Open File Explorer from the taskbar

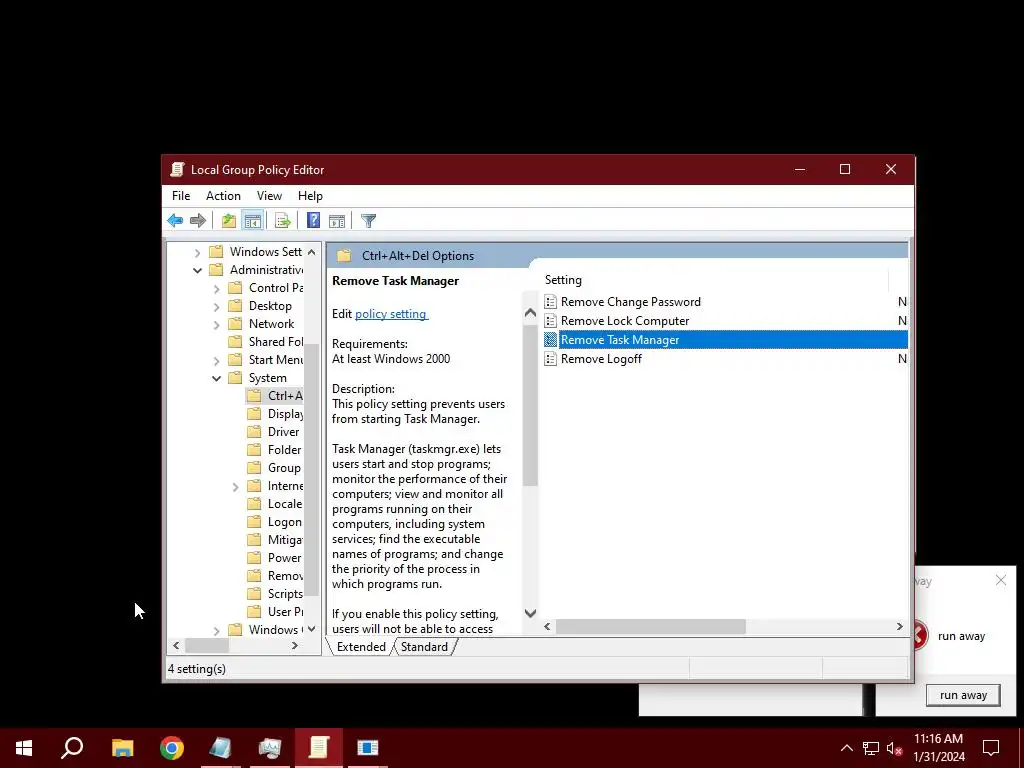point(122,748)
